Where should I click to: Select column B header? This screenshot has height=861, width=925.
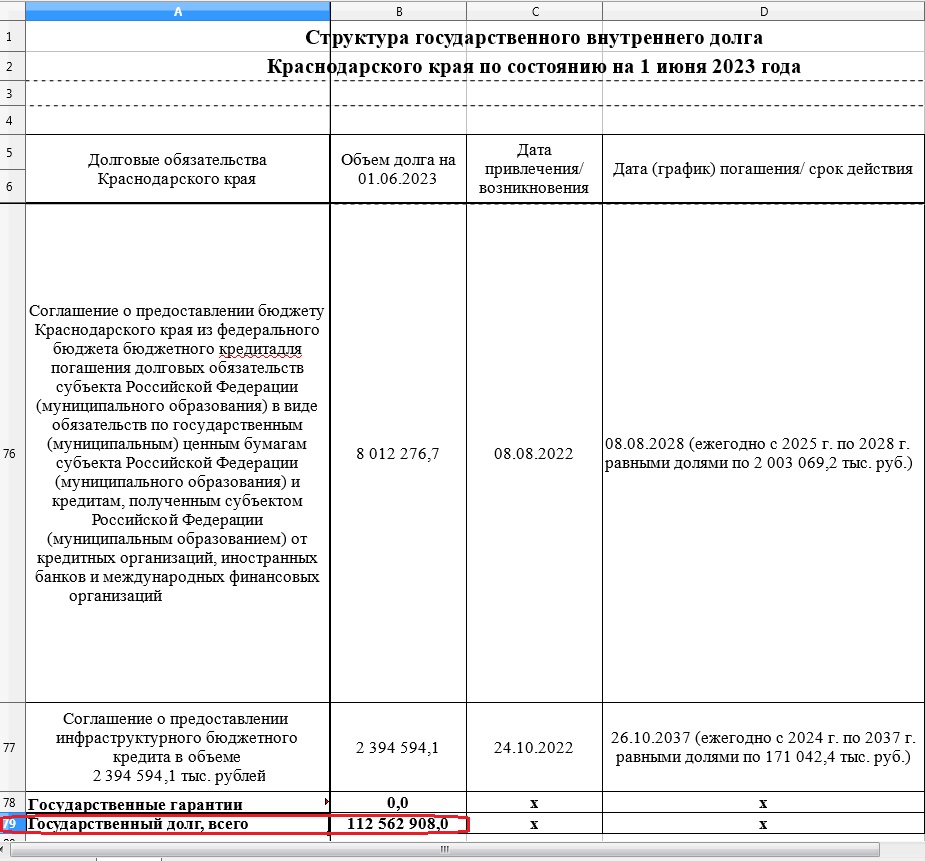point(399,11)
